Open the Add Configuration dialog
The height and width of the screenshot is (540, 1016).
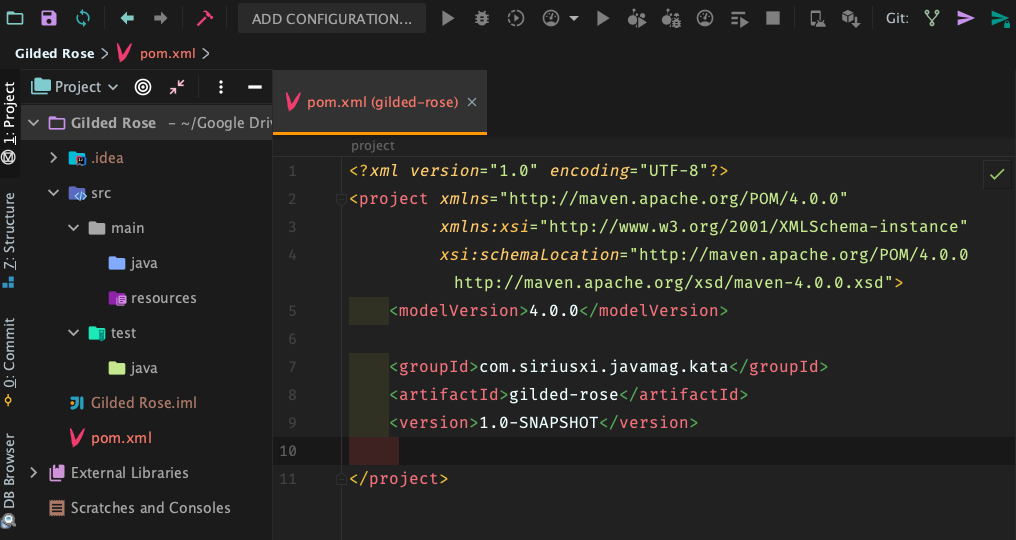click(332, 19)
